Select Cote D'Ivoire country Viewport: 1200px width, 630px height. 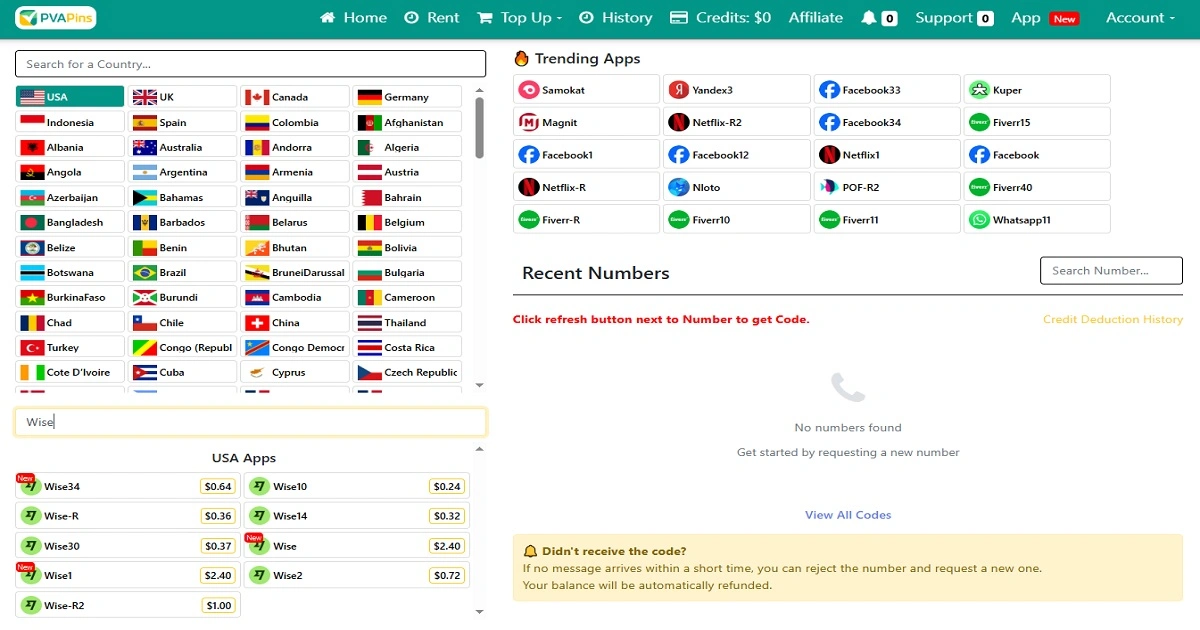70,372
